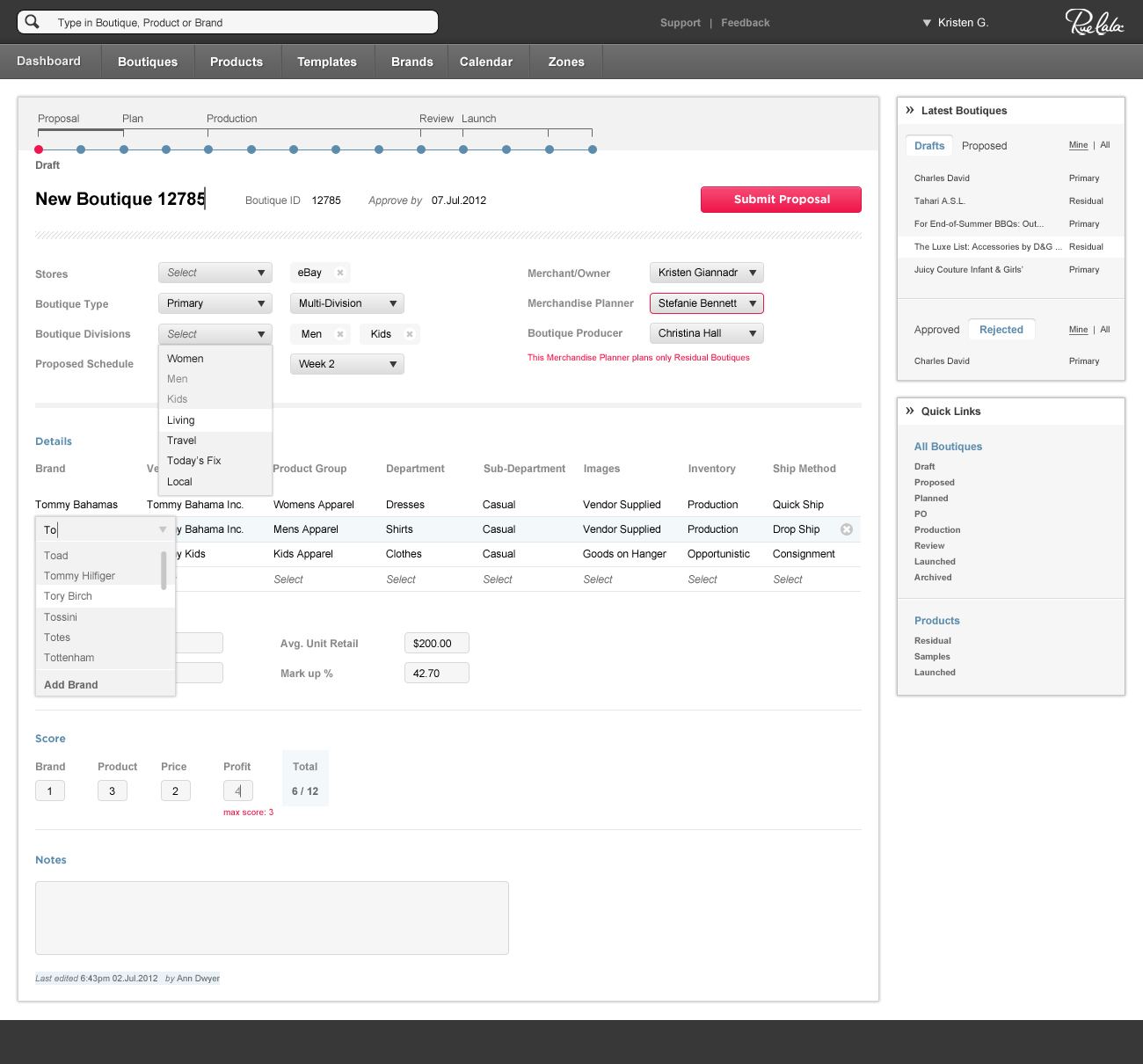Click the brand list scrollbar
This screenshot has width=1143, height=1064.
[x=164, y=570]
